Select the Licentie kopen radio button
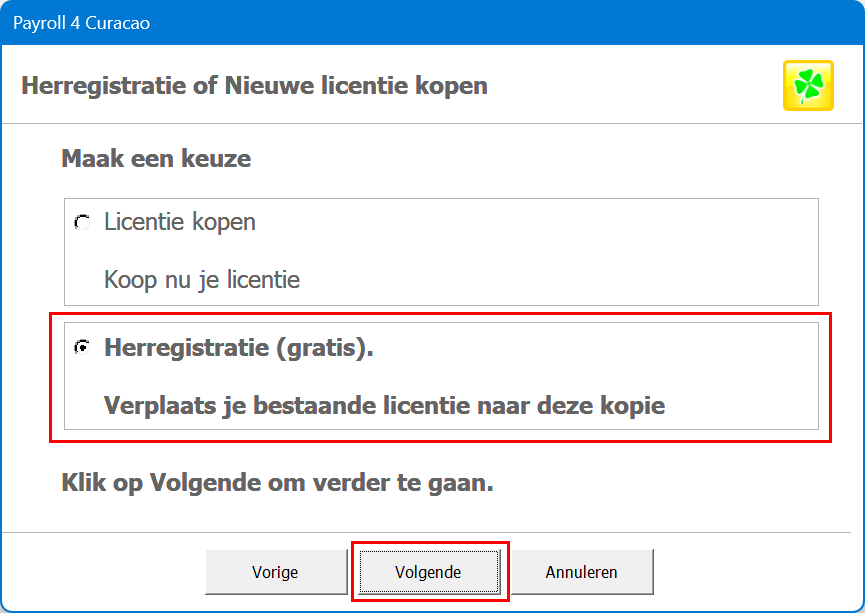 tap(82, 222)
